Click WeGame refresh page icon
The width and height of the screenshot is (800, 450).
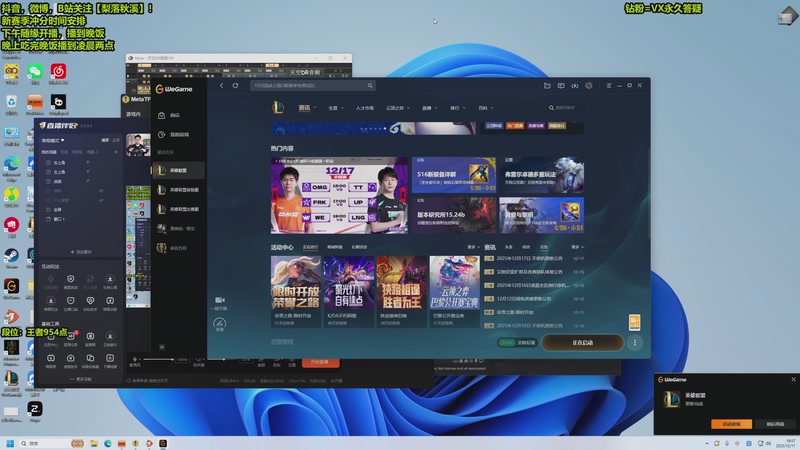pyautogui.click(x=235, y=85)
